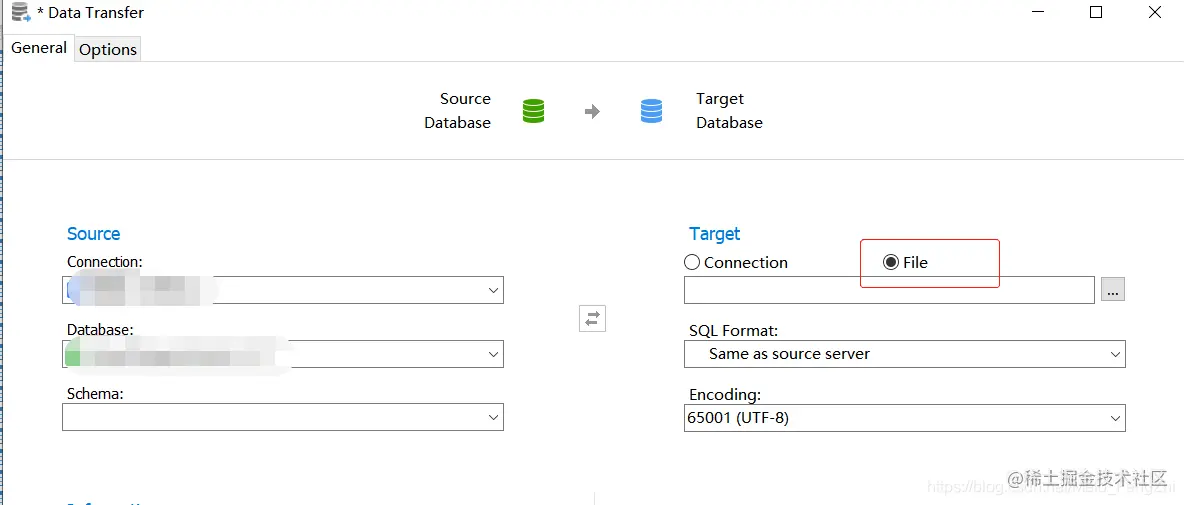Viewport: 1184px width, 505px height.
Task: Click the swap source and target button
Action: tap(593, 318)
